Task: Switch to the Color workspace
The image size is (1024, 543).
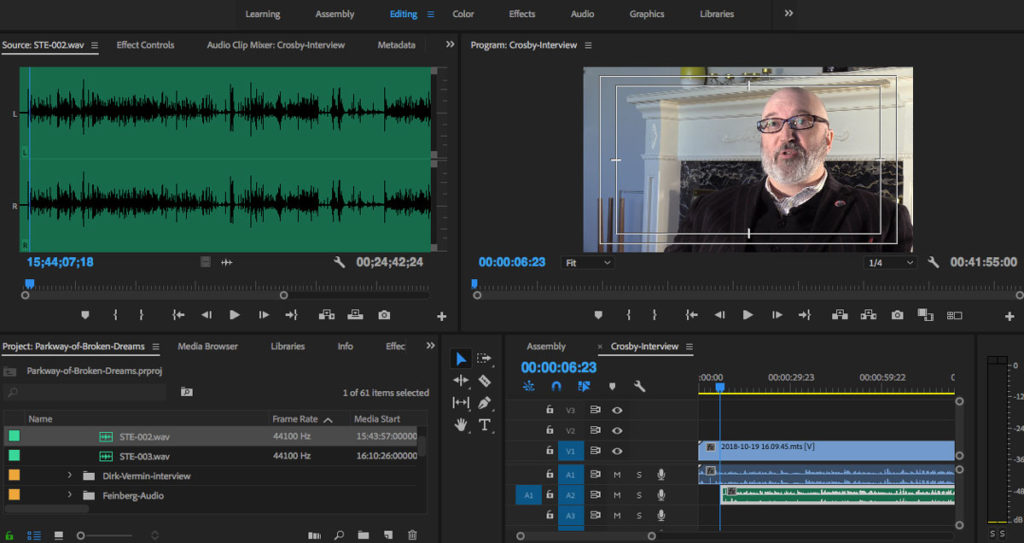Action: tap(463, 14)
